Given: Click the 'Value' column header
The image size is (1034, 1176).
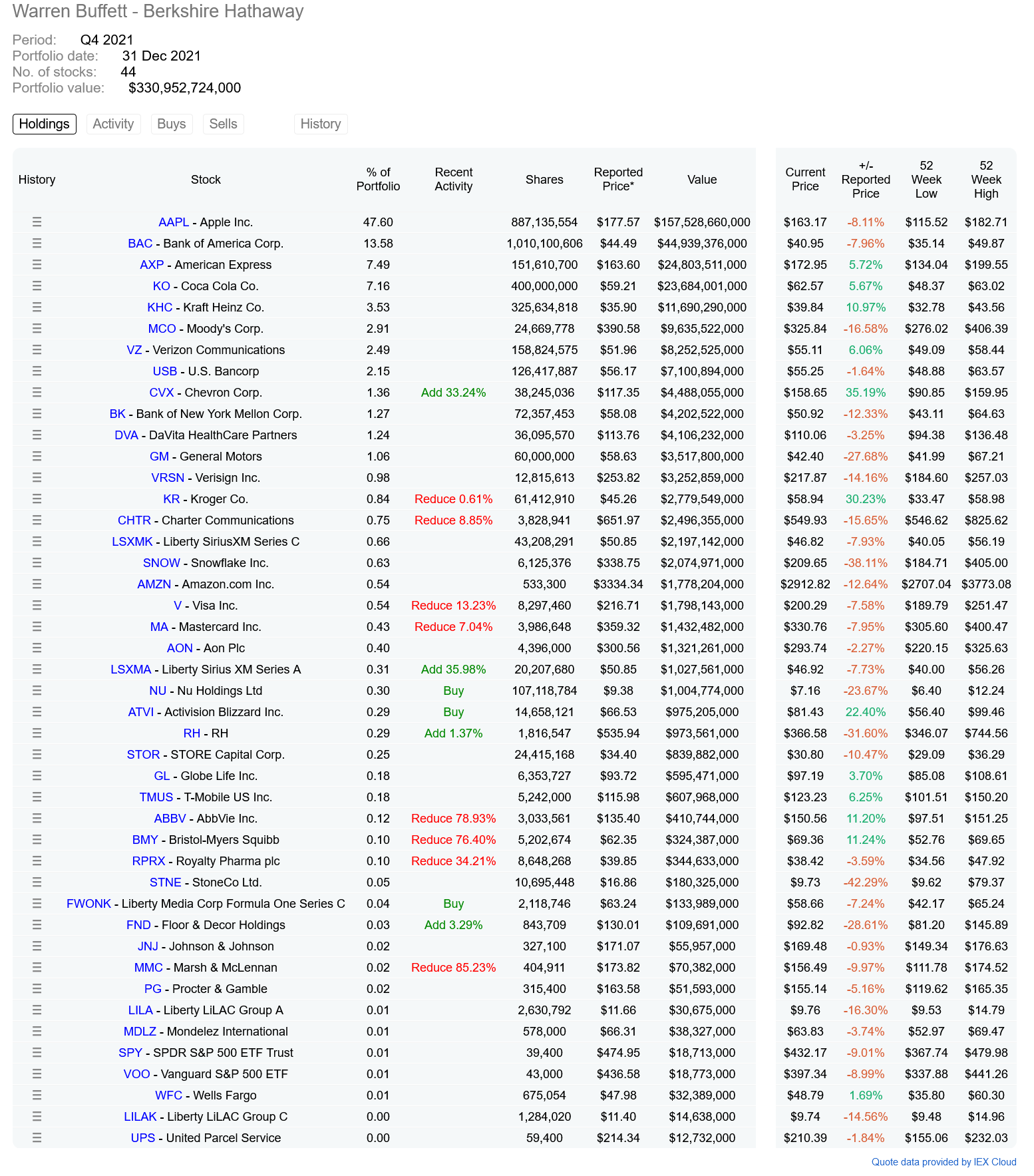Looking at the screenshot, I should pos(702,180).
